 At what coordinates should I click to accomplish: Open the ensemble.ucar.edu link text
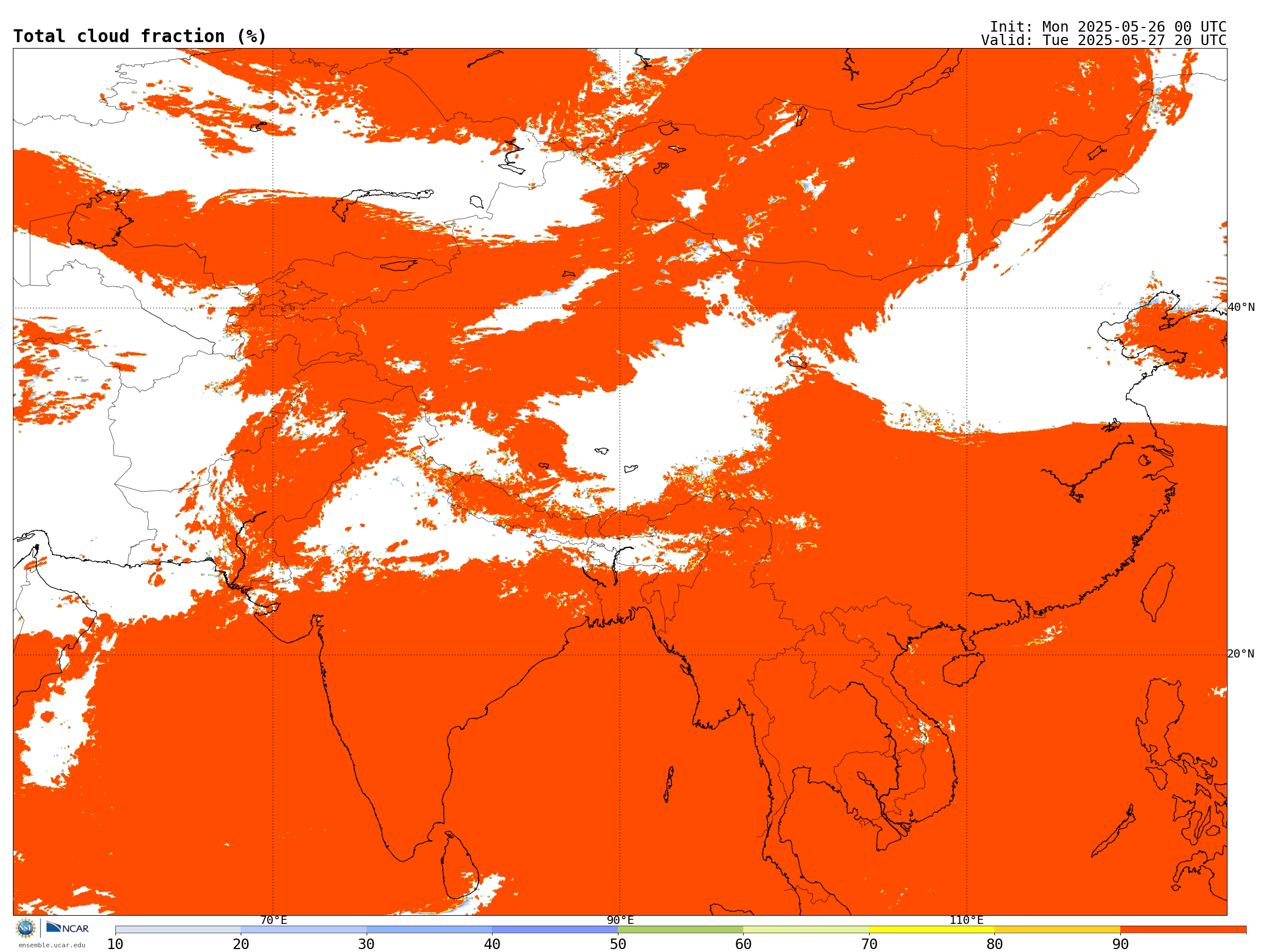pos(52,945)
